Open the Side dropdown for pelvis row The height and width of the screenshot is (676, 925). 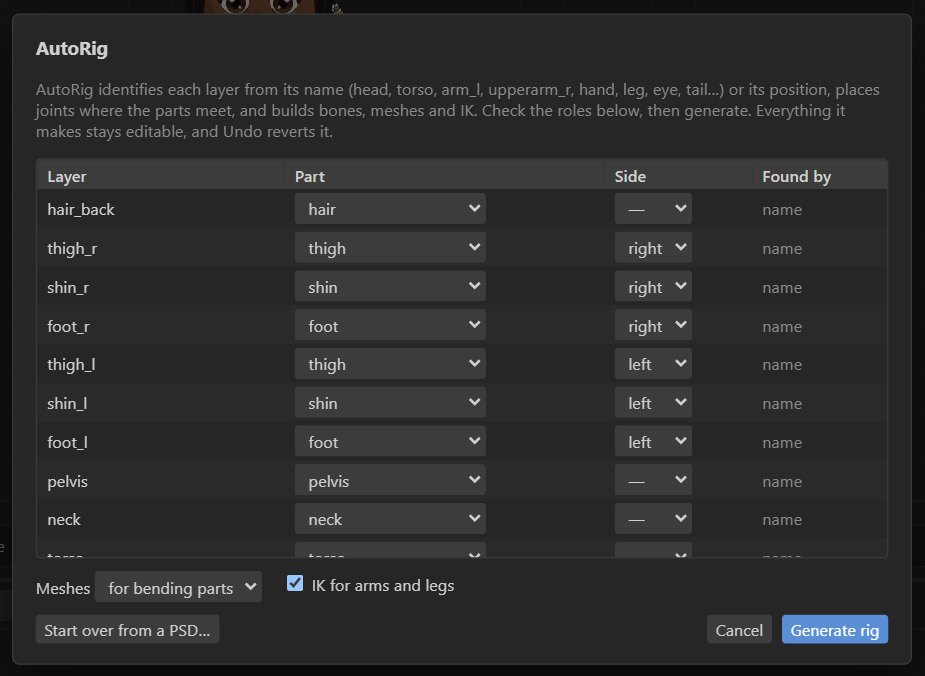652,481
